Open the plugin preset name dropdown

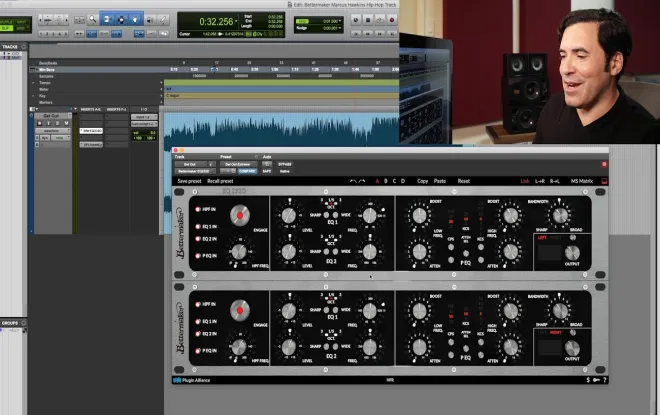[238, 164]
